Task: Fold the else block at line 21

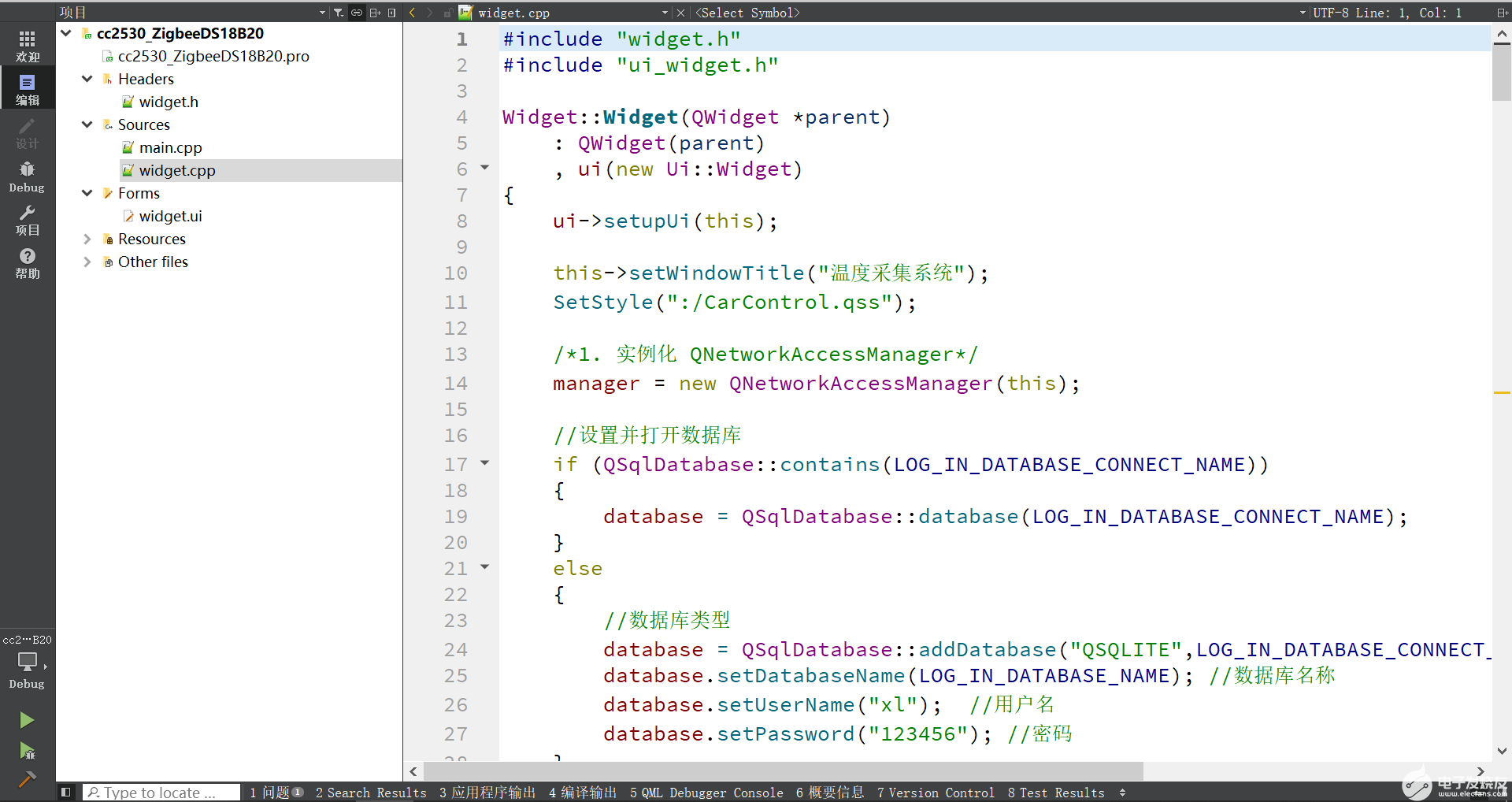Action: coord(485,566)
